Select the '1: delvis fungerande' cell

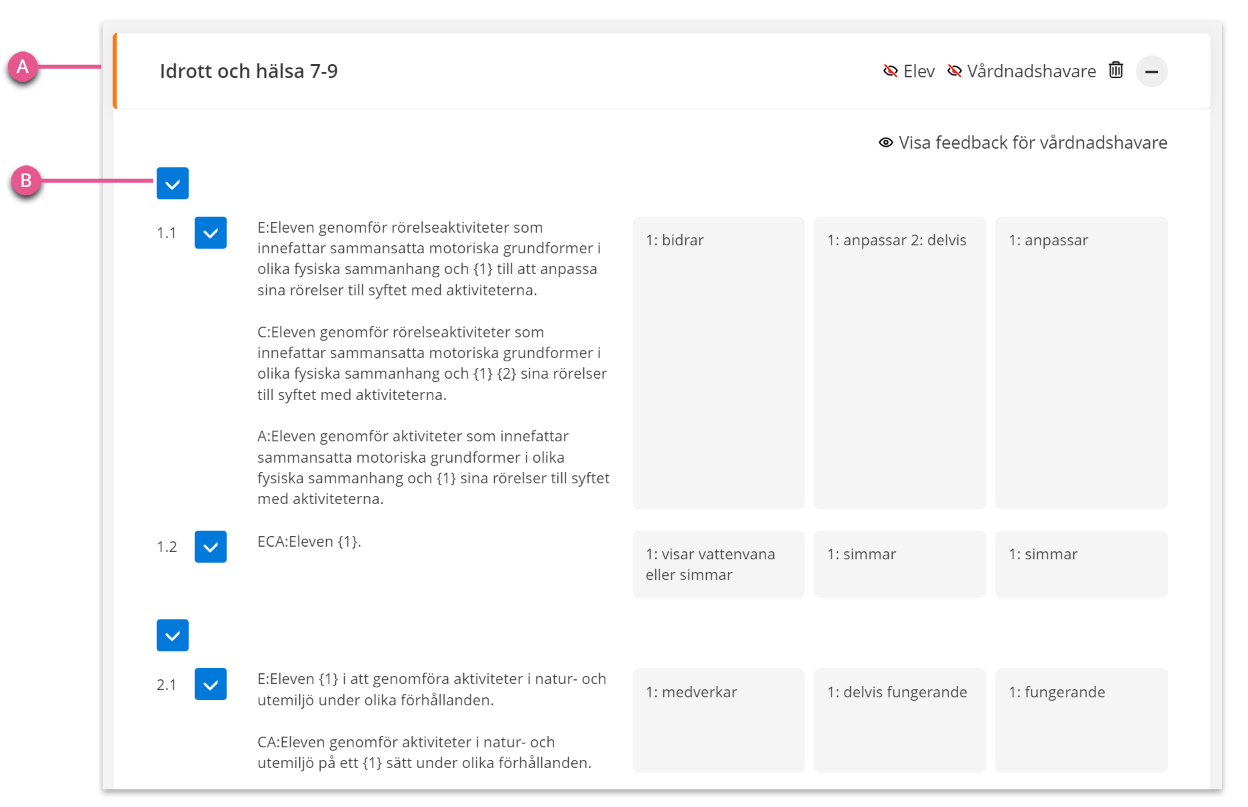[899, 720]
